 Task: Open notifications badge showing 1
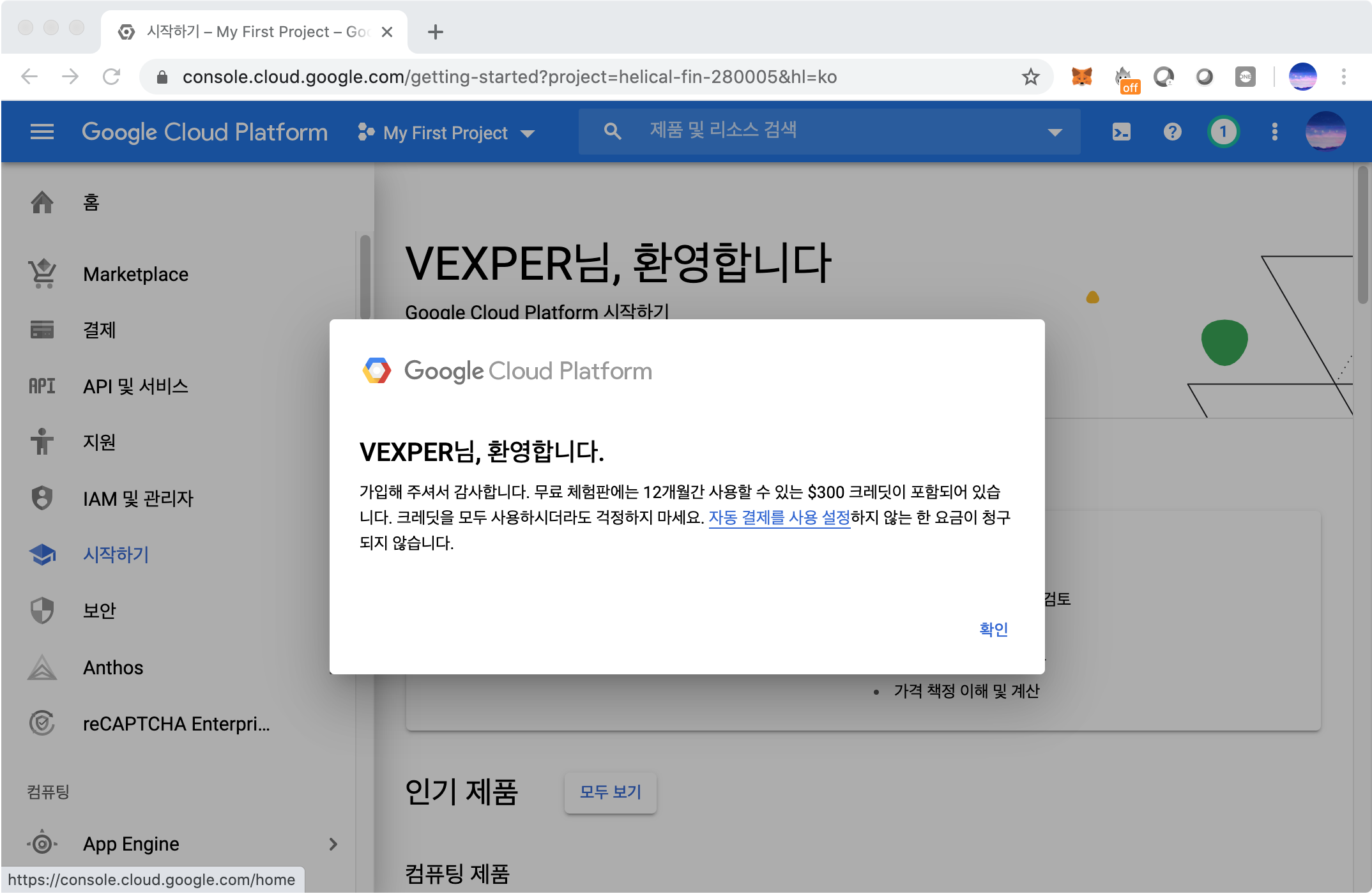(x=1223, y=132)
